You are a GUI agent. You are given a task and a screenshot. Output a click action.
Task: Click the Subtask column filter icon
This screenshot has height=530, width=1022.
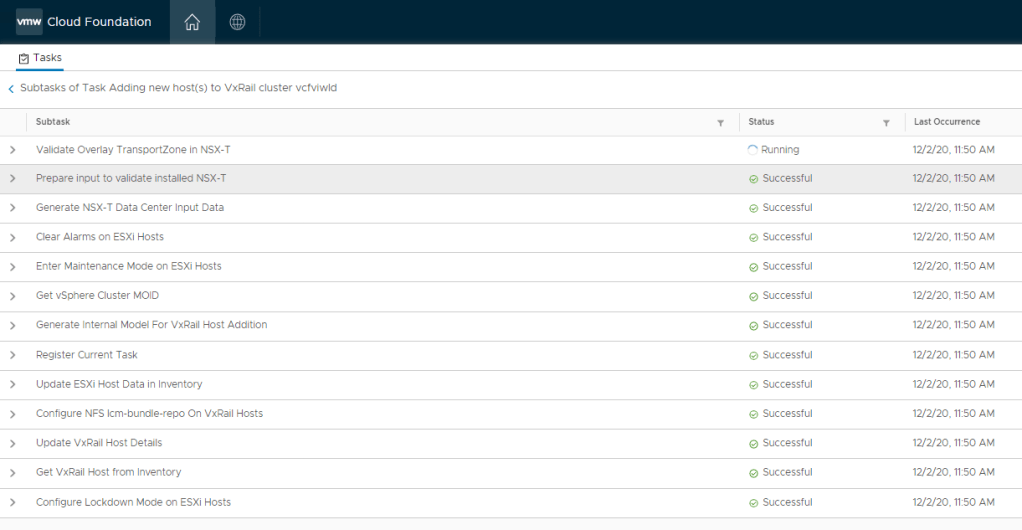click(720, 123)
